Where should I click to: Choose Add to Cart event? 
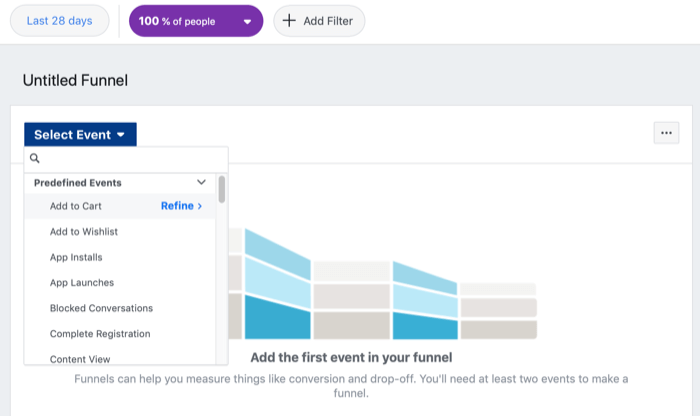pos(75,206)
